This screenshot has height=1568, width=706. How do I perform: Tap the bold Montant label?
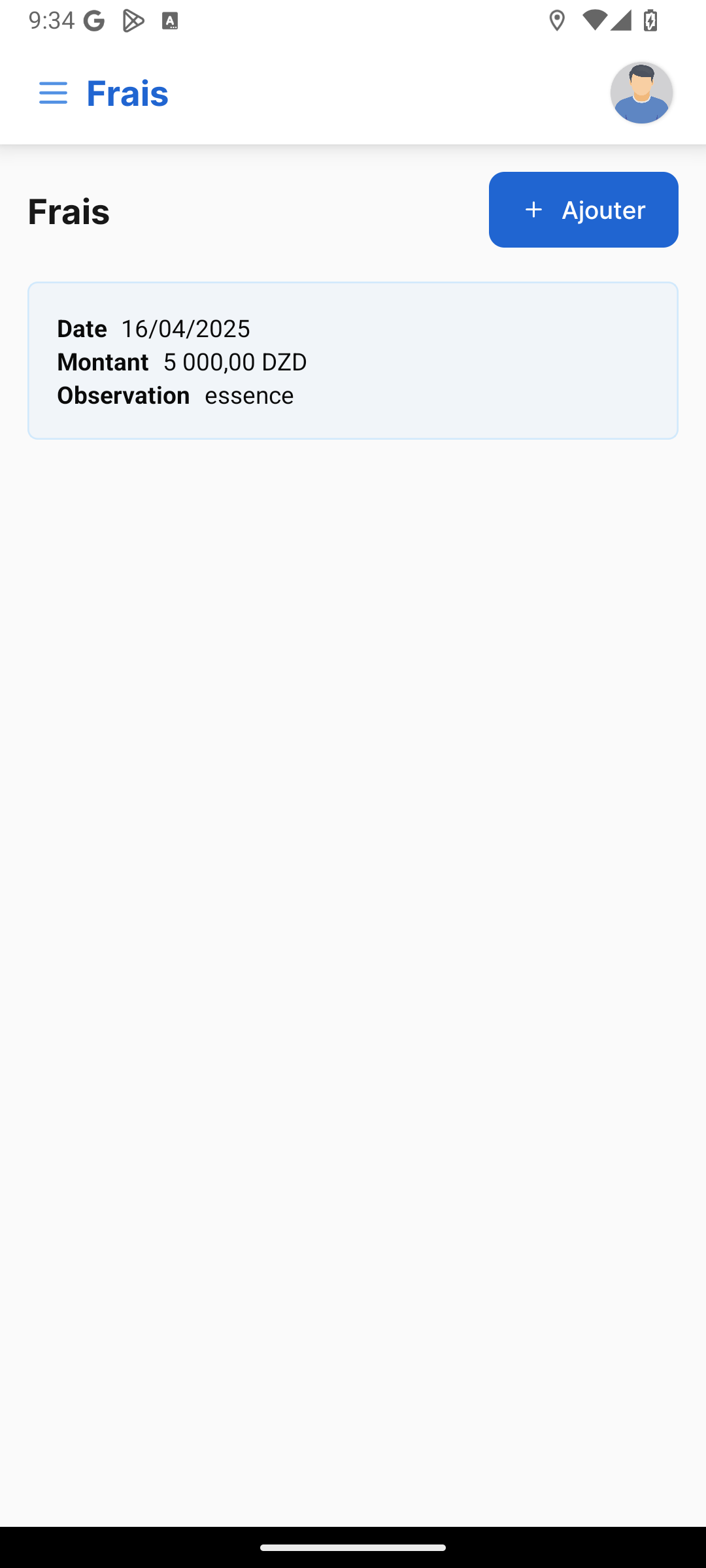(x=103, y=362)
